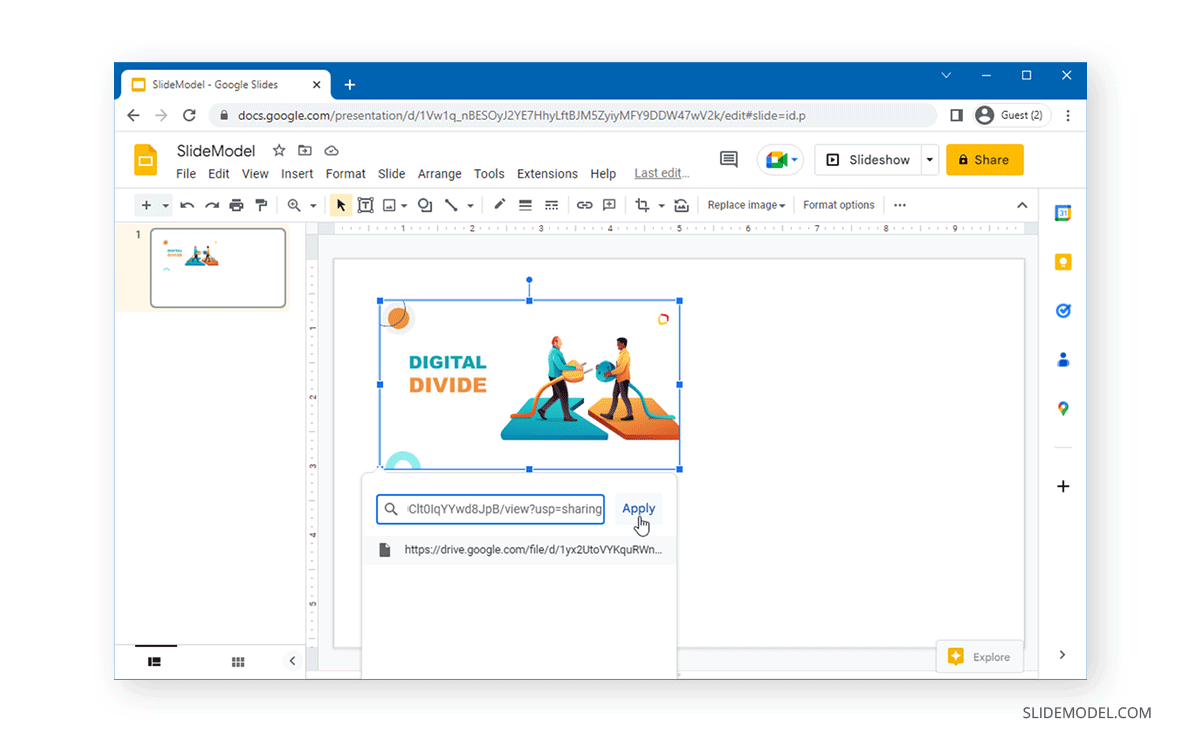Open Google Maps from the side panel
The image size is (1200, 743).
tap(1062, 408)
